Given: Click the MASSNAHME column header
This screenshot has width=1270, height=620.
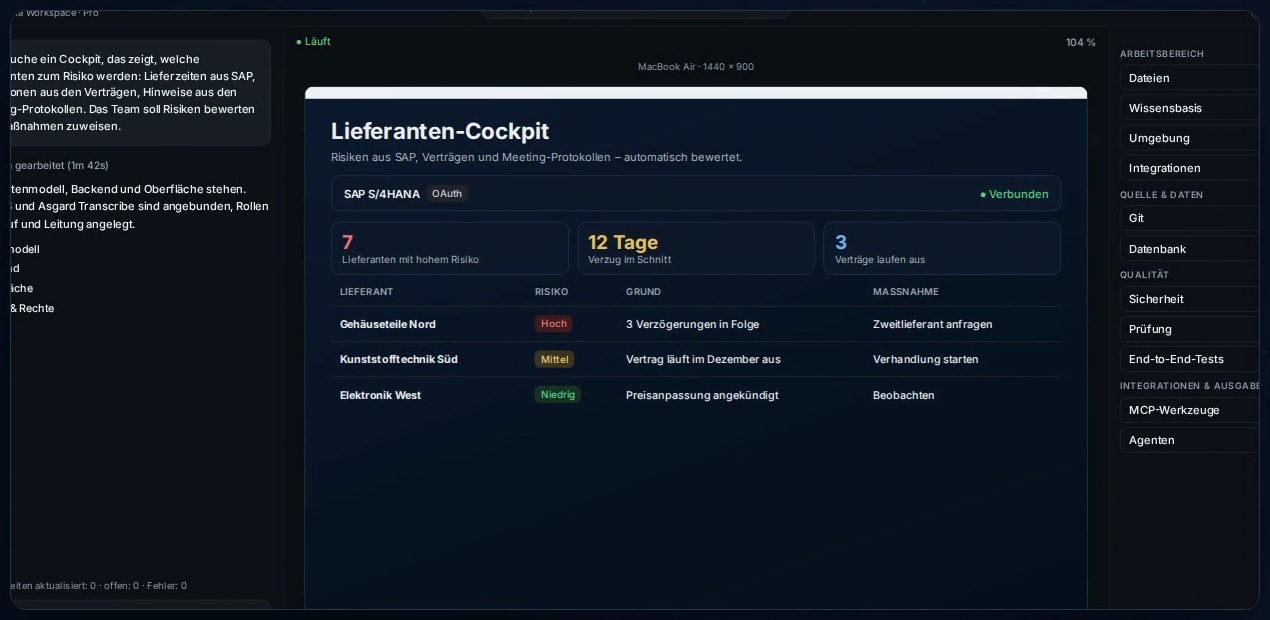Looking at the screenshot, I should pyautogui.click(x=904, y=292).
